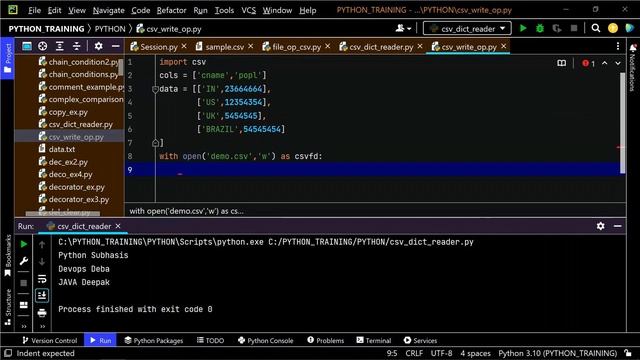
Task: Toggle soft-wrap in Run console
Action: (x=42, y=279)
